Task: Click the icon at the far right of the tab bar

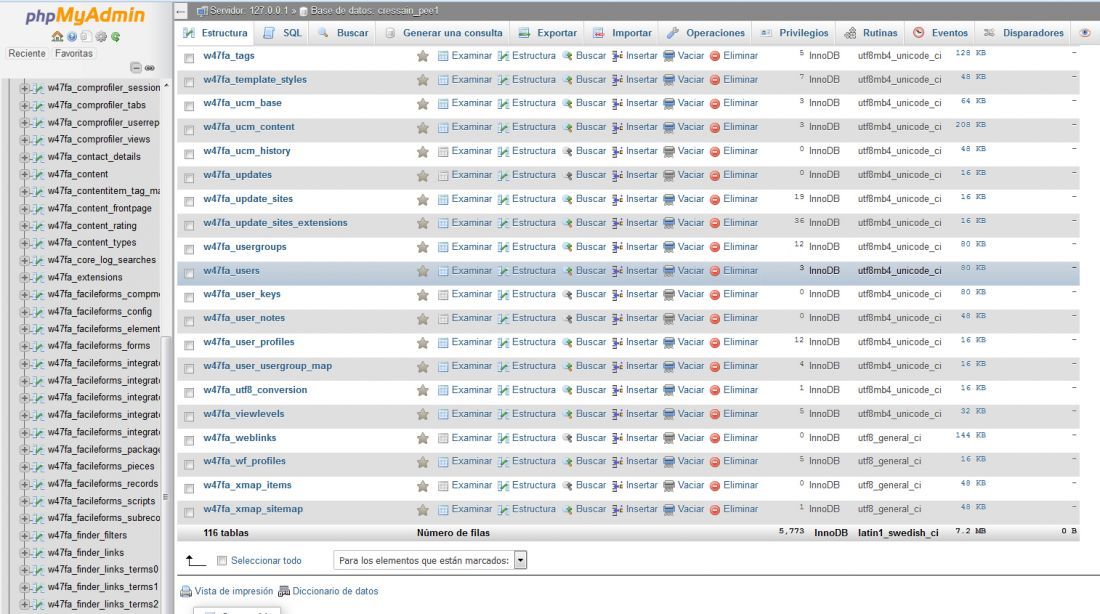Action: [x=1085, y=33]
